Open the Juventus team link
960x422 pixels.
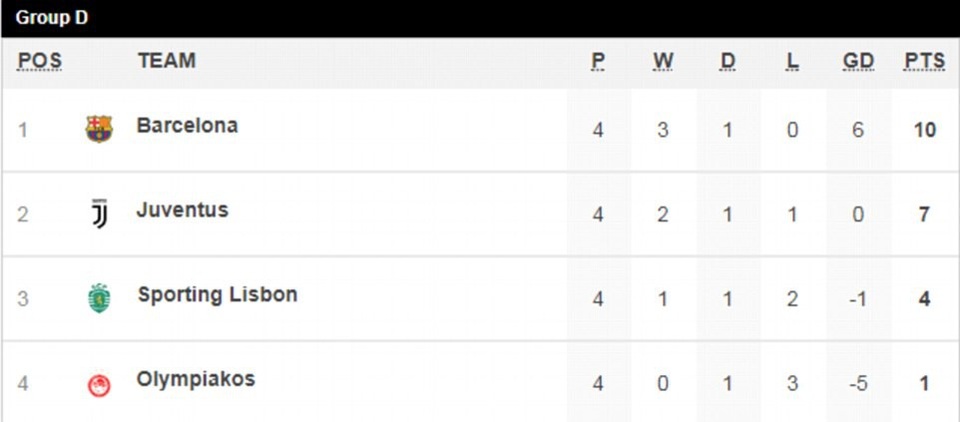pos(182,210)
